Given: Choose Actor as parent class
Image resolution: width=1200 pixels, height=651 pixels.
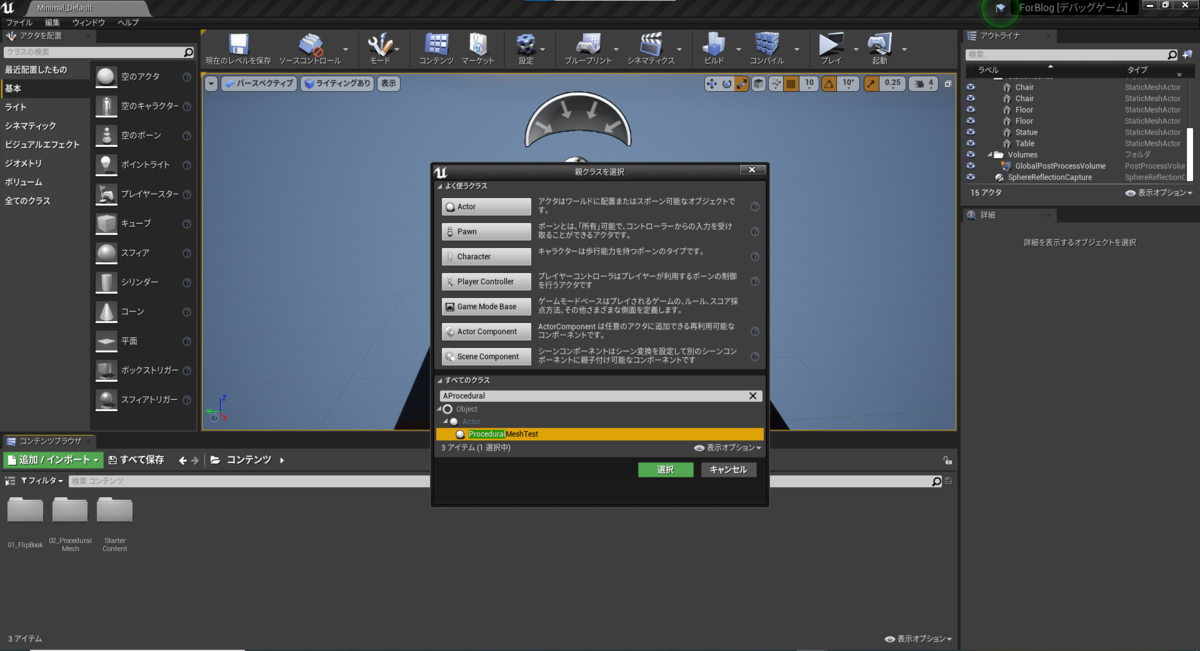Looking at the screenshot, I should pos(486,207).
